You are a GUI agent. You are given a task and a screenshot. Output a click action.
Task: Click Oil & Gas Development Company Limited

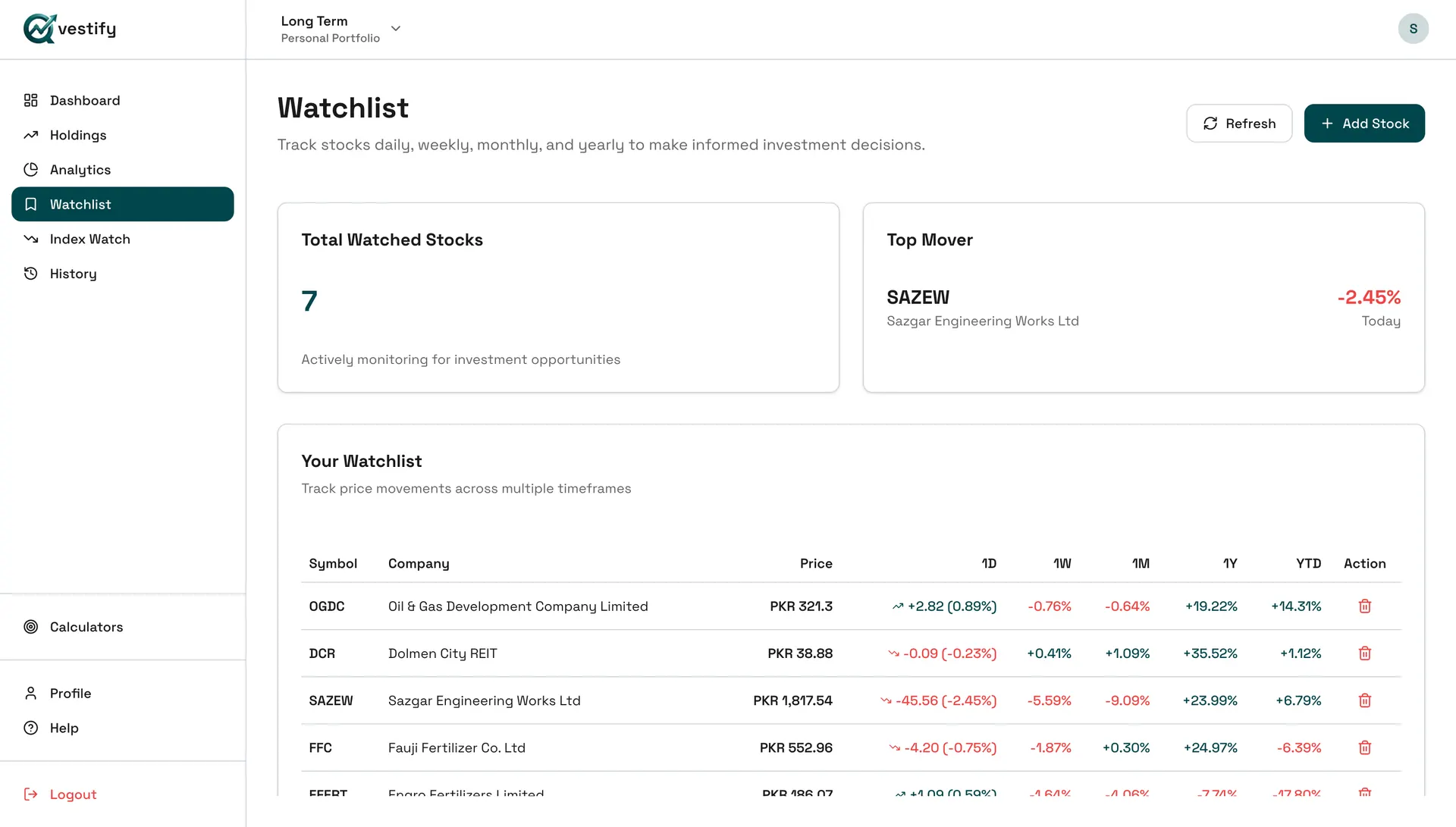518,606
